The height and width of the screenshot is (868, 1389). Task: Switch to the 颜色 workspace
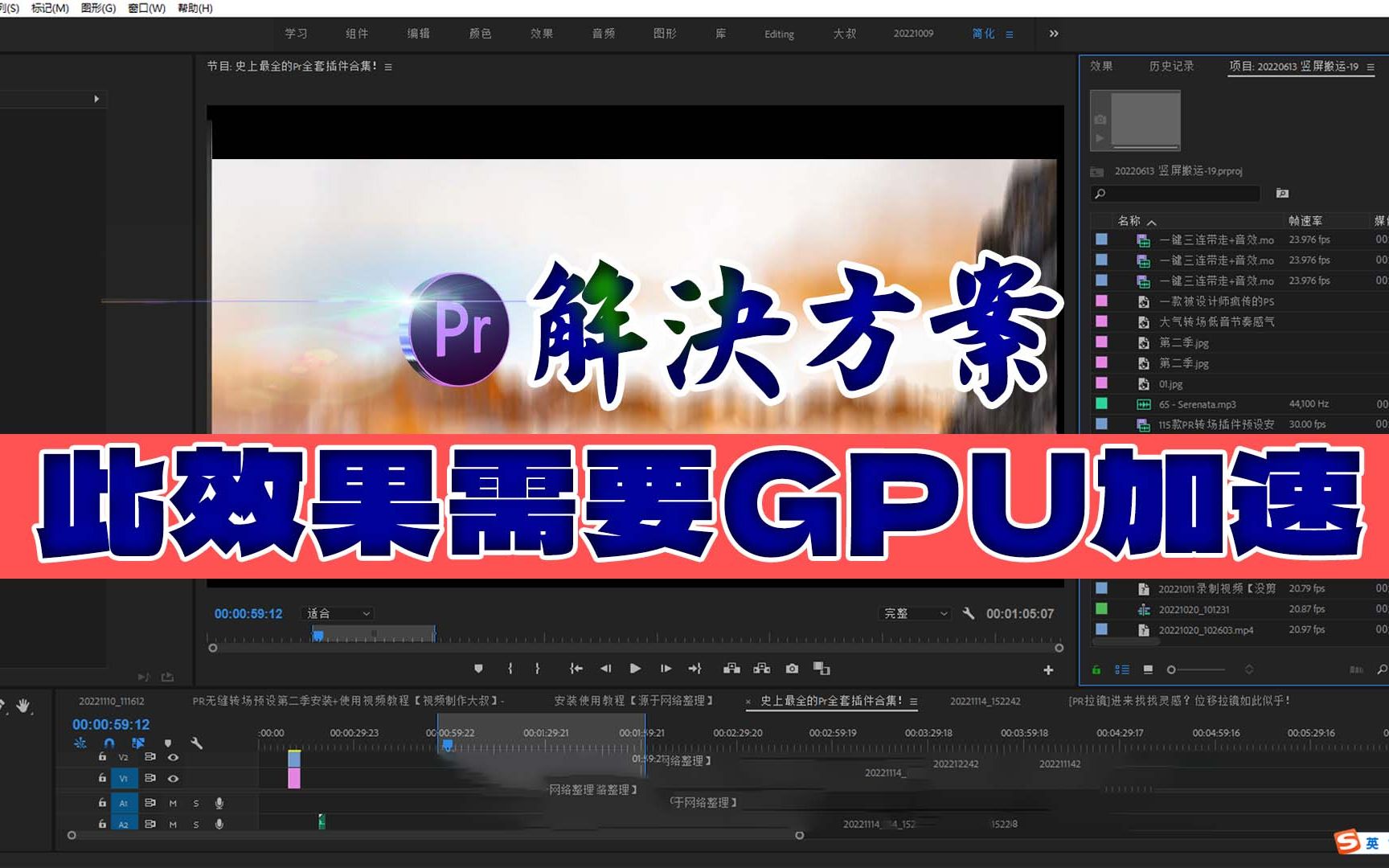coord(480,34)
